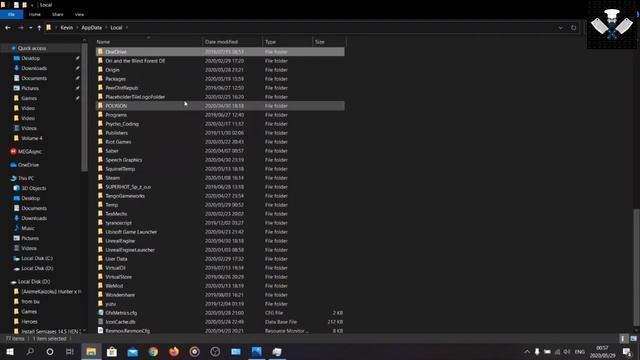
Task: Open Task View on the taskbar
Action: click(x=70, y=351)
